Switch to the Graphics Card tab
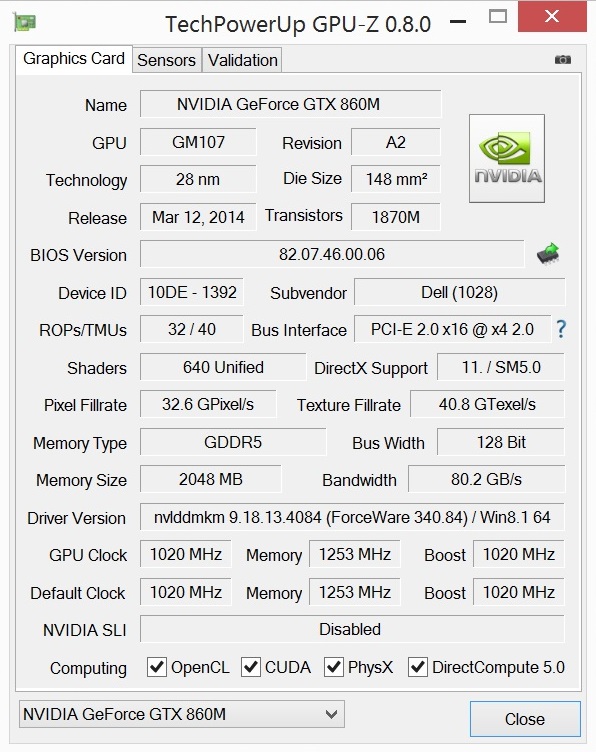The image size is (596, 752). tap(74, 59)
